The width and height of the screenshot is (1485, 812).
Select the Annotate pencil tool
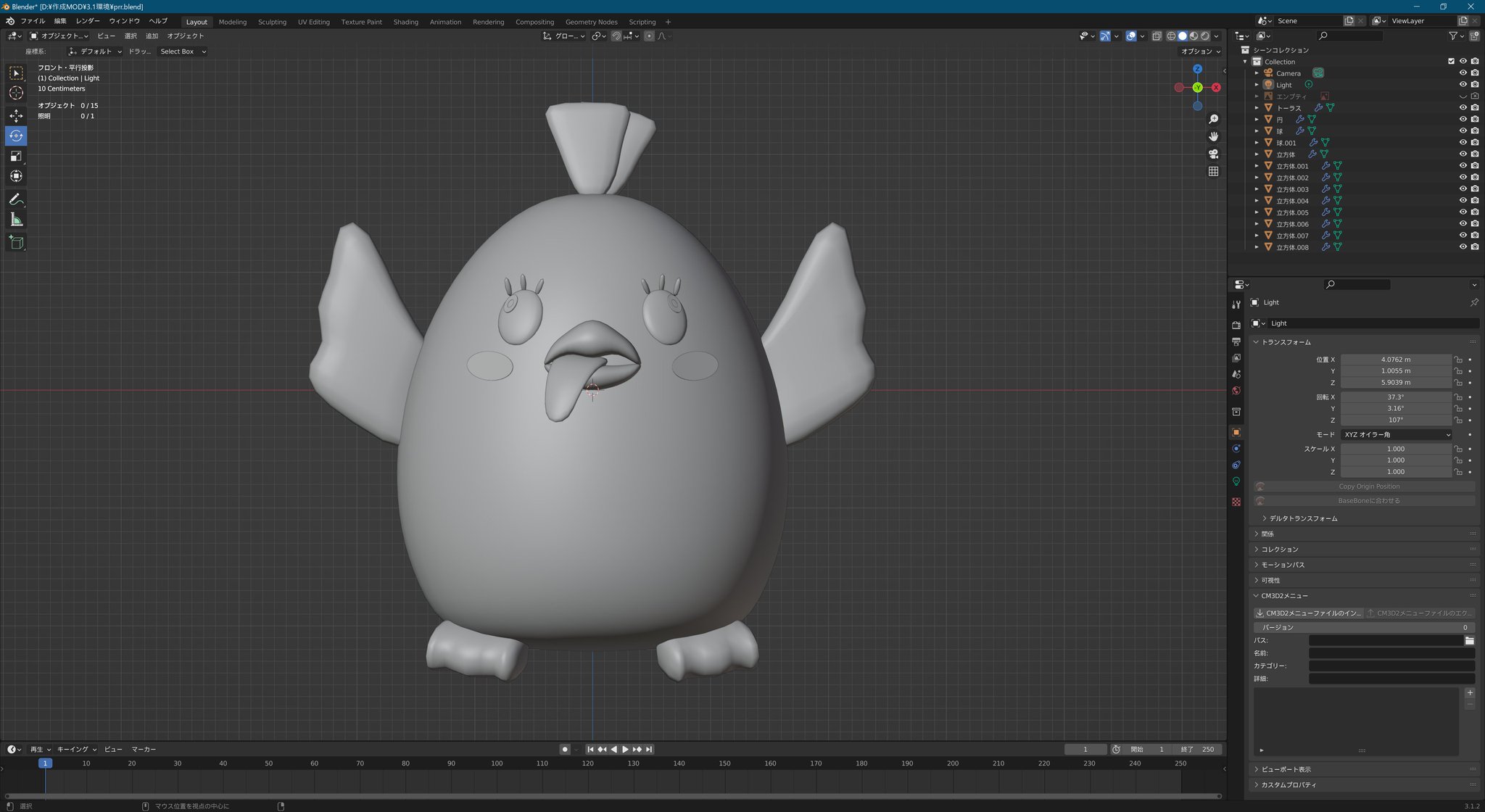16,199
